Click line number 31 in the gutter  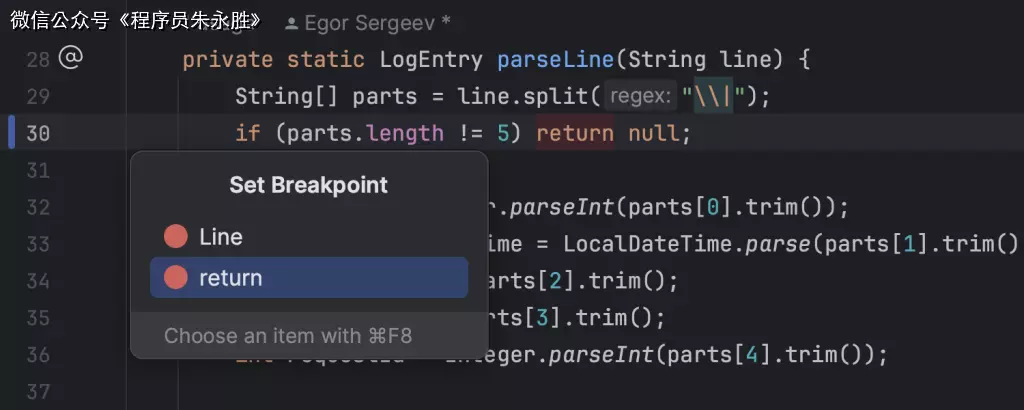coord(38,170)
